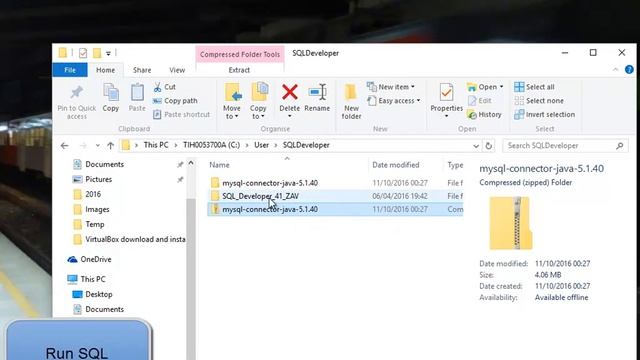Open Explorer Help question icon
Viewport: 640px width, 360px height.
[629, 70]
